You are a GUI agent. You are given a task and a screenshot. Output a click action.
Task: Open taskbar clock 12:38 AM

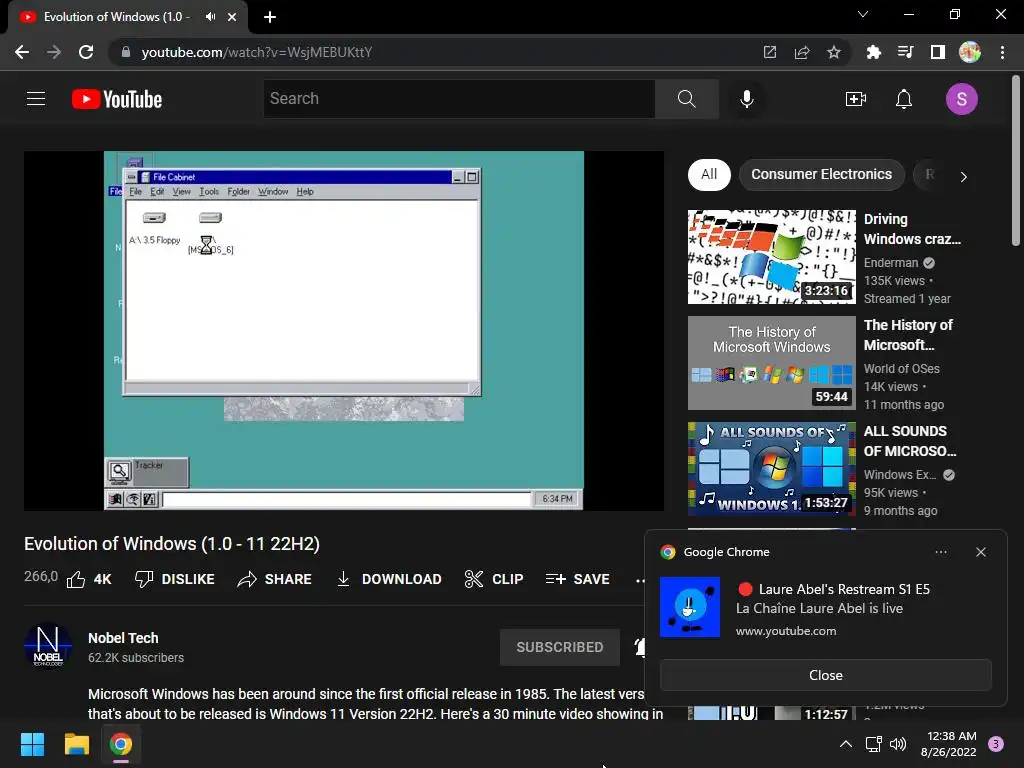coord(948,744)
